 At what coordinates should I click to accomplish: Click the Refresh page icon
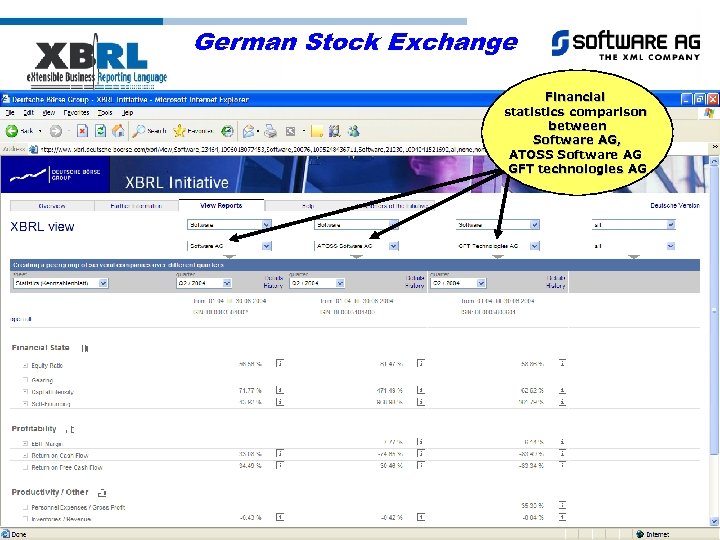tap(100, 131)
